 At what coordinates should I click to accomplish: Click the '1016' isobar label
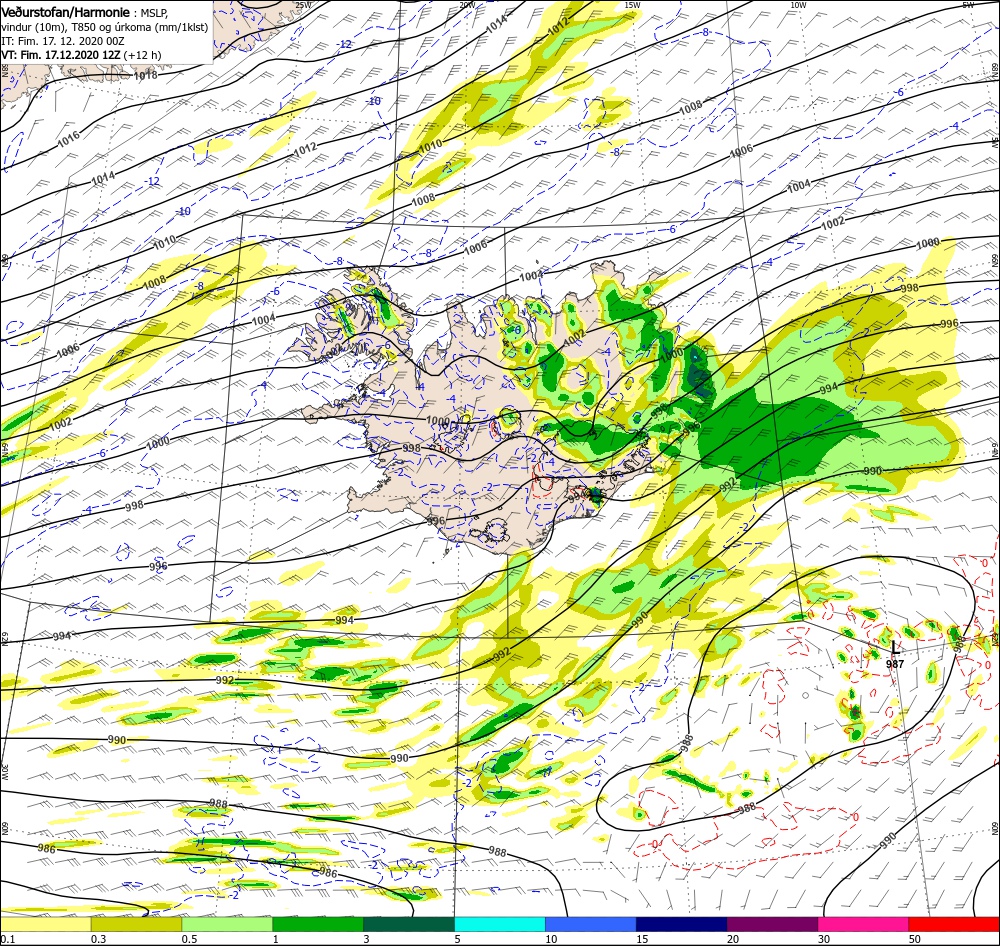(x=68, y=139)
